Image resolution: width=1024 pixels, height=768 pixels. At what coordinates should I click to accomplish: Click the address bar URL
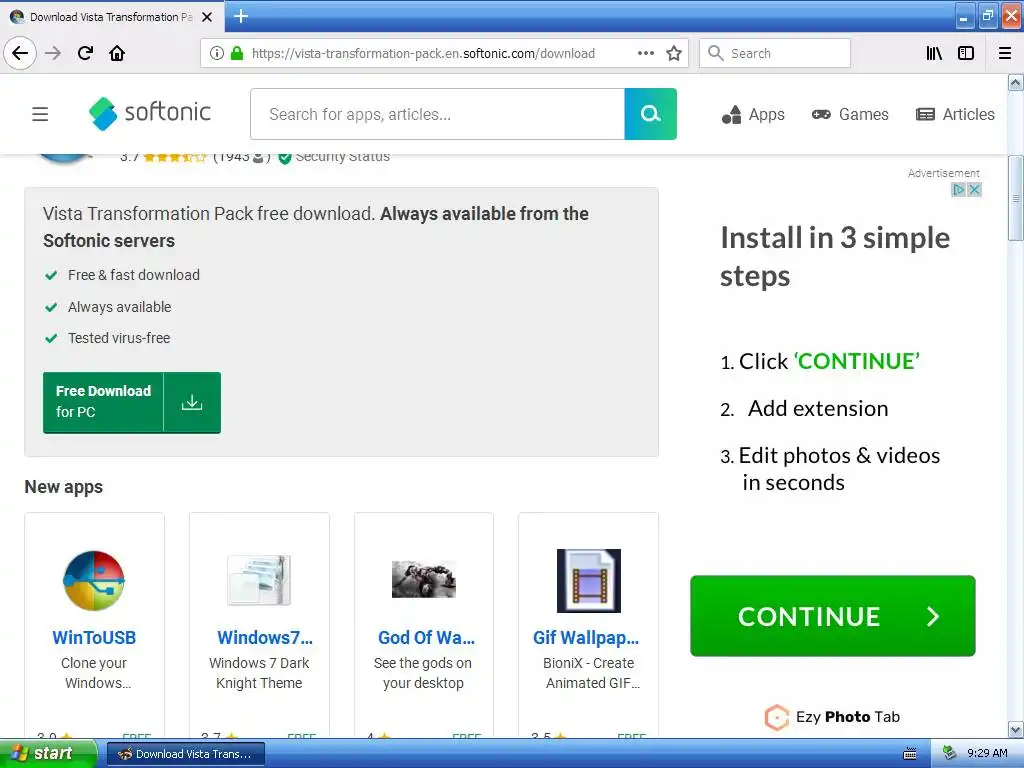[423, 54]
